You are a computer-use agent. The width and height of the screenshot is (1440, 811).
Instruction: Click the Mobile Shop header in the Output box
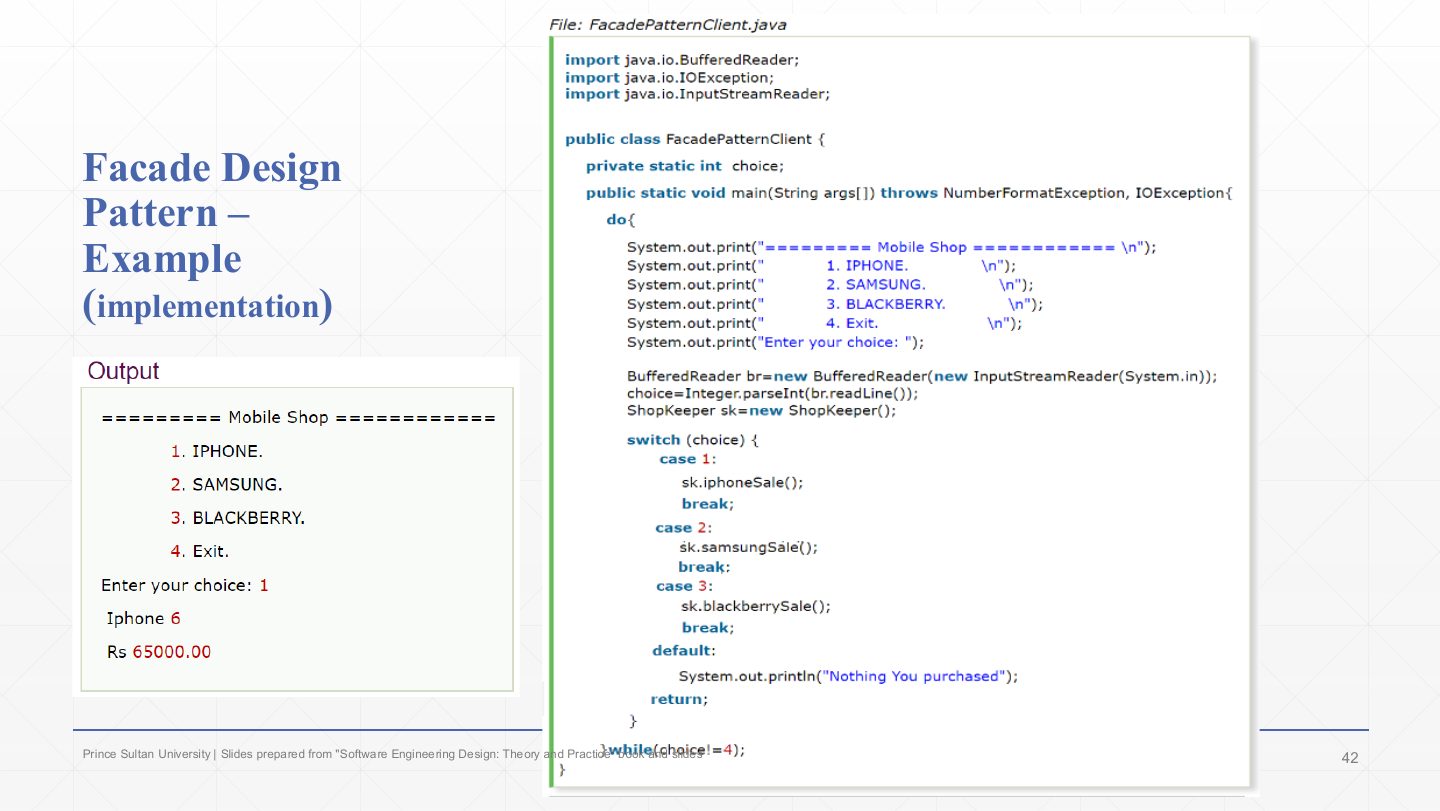[x=298, y=417]
